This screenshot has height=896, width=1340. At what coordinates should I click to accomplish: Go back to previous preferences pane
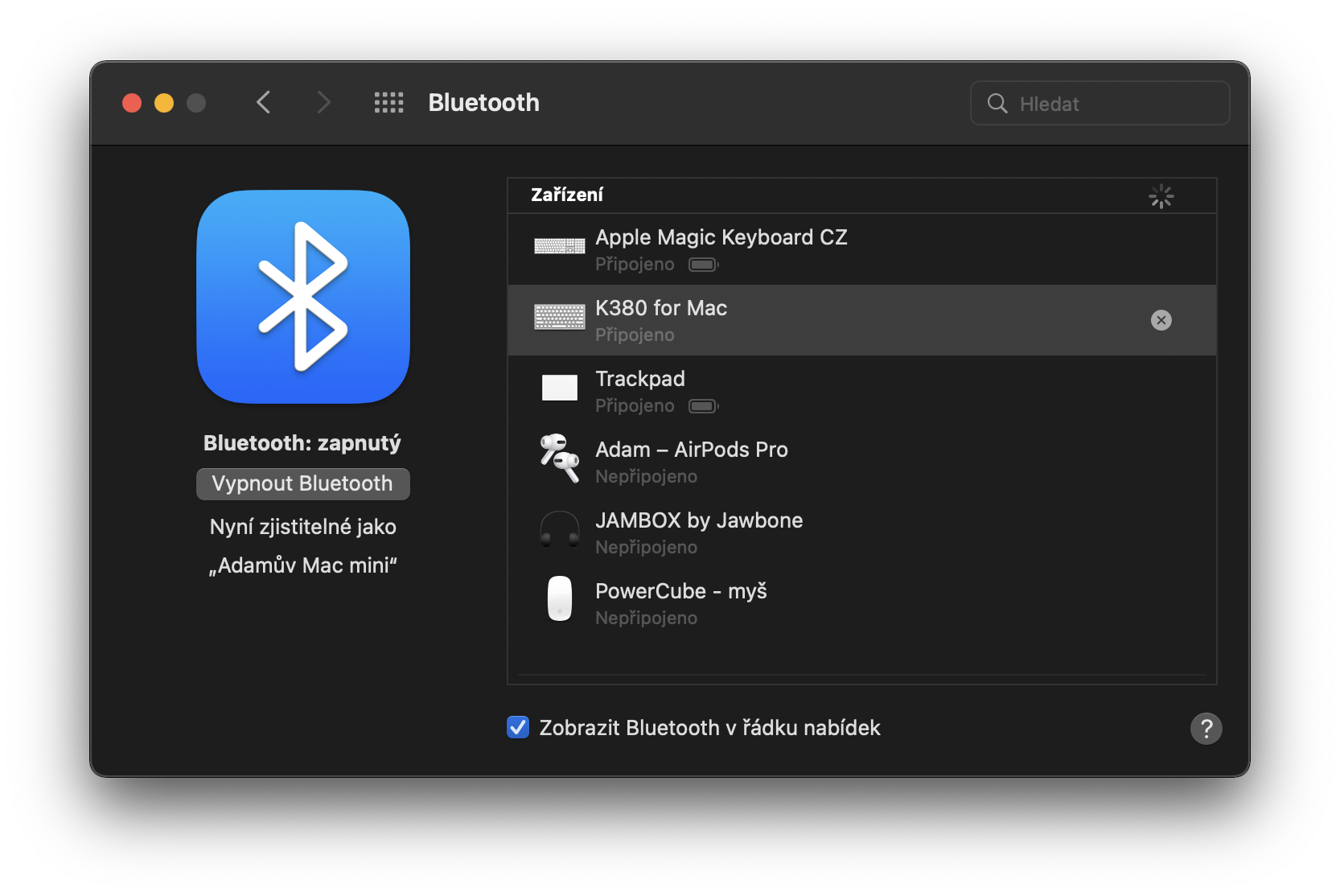pos(264,103)
